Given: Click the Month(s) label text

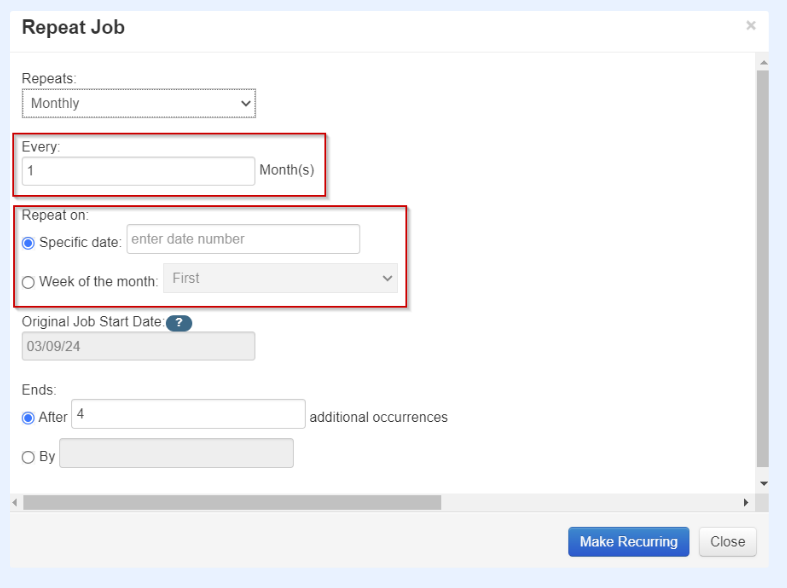Looking at the screenshot, I should pos(287,170).
